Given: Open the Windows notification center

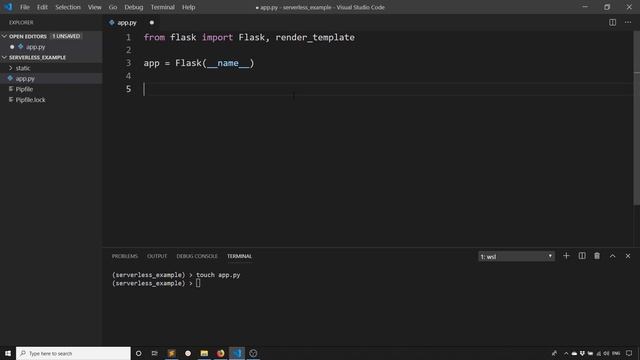Looking at the screenshot, I should pyautogui.click(x=629, y=353).
